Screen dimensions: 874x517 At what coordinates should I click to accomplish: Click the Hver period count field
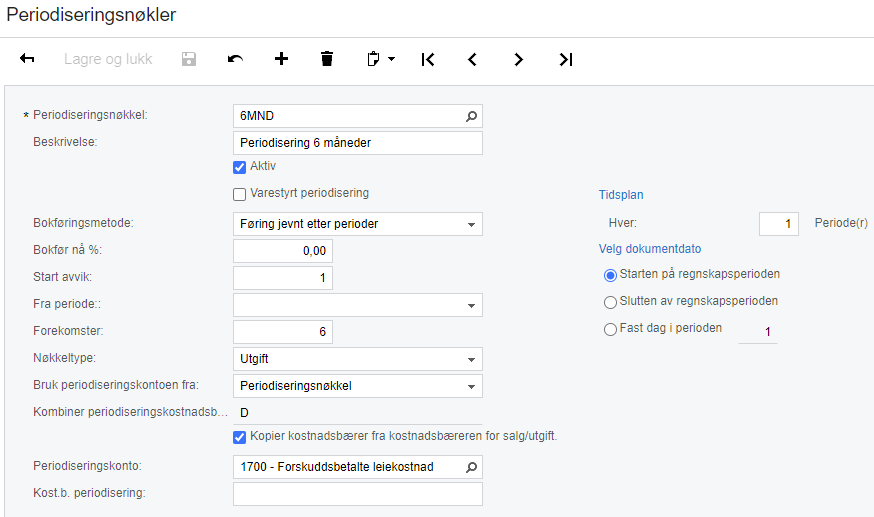(779, 224)
